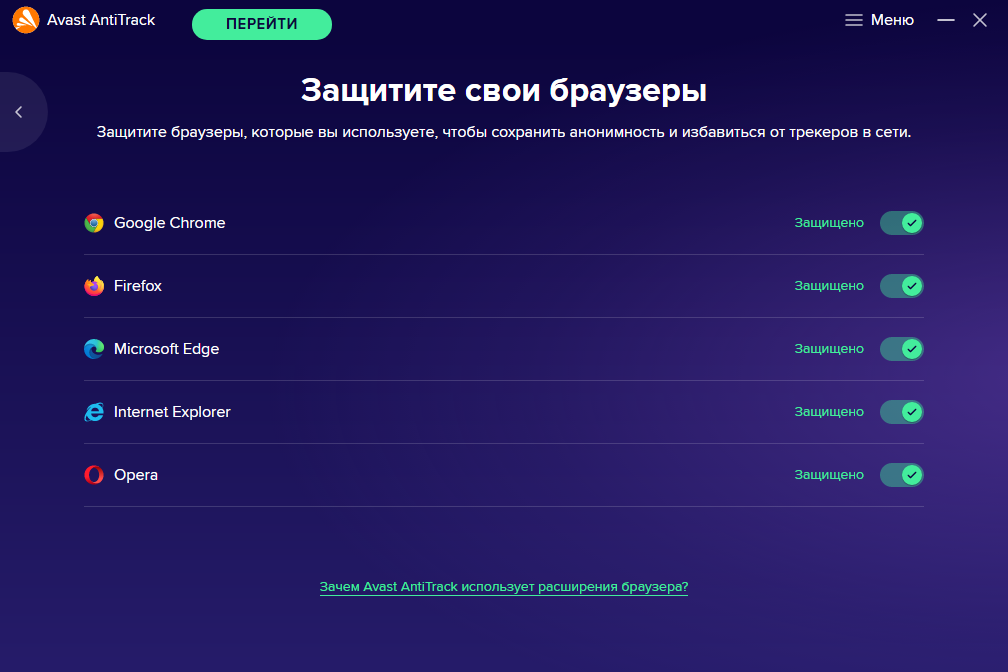Click the Avast AntiTrack logo icon

26,20
